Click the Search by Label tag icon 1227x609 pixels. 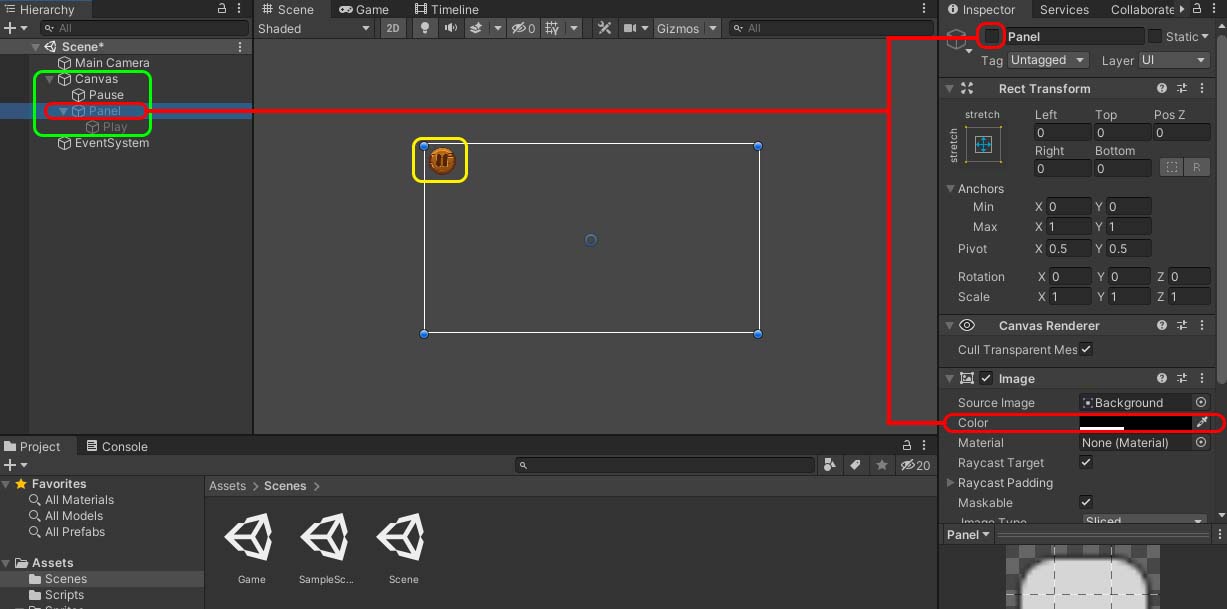[855, 466]
